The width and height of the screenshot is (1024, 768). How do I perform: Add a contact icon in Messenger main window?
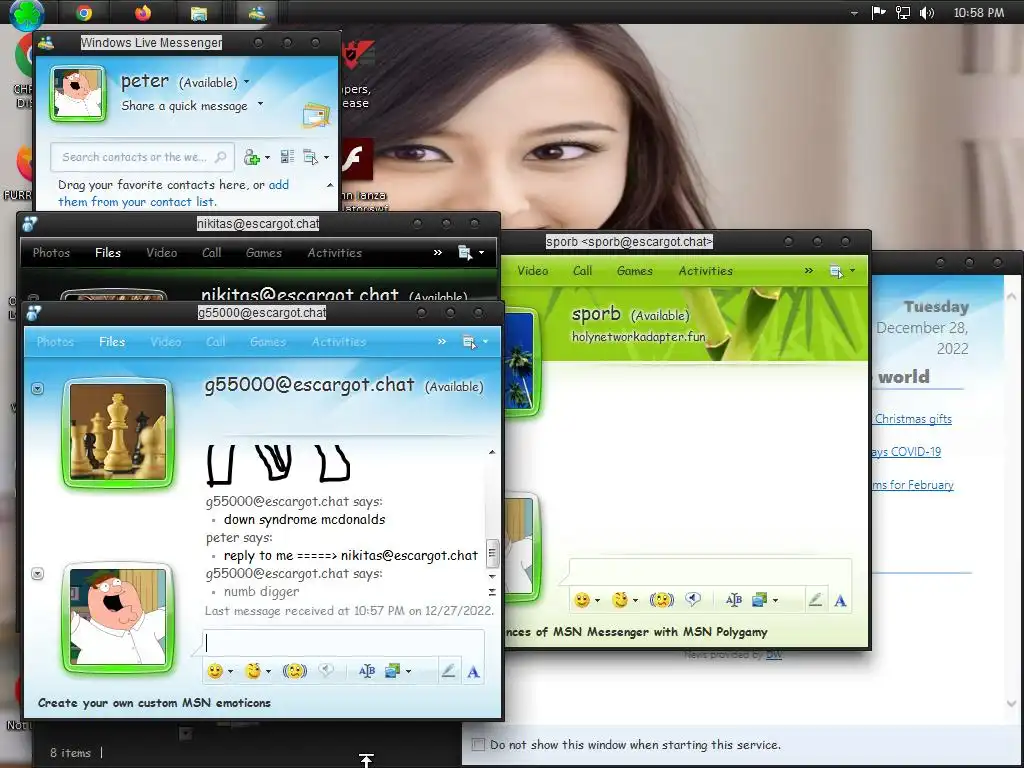click(251, 157)
